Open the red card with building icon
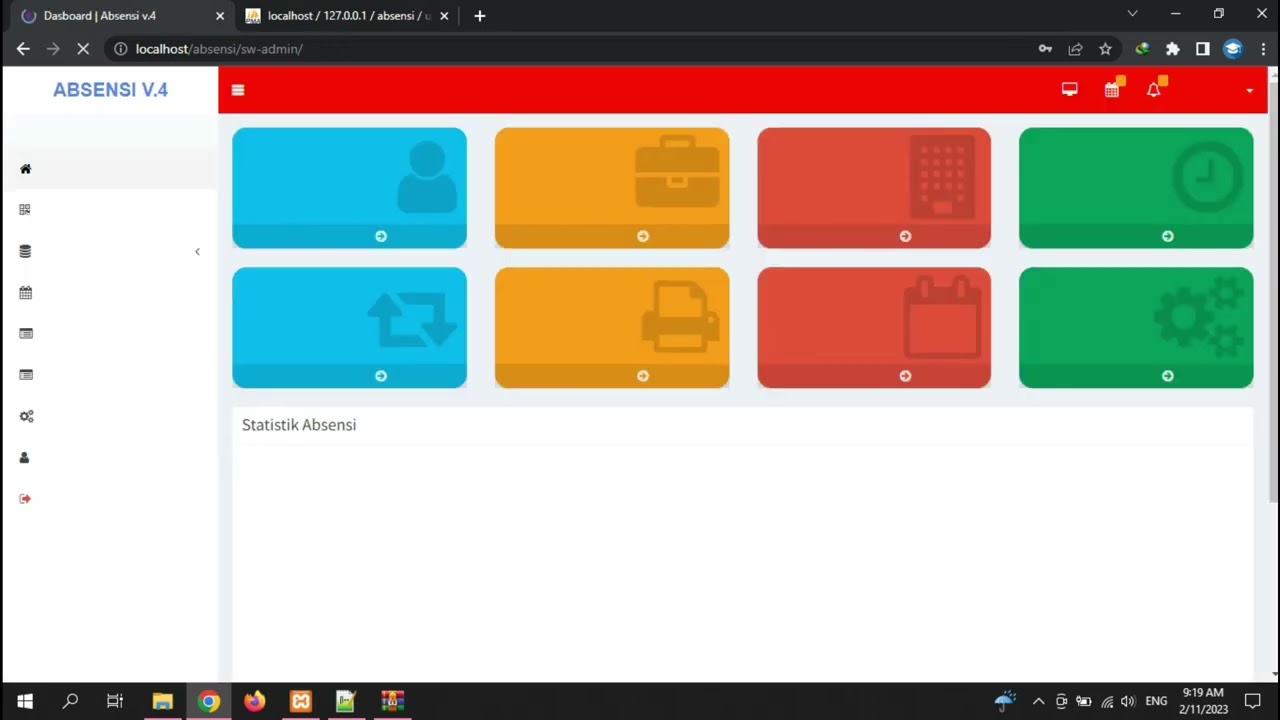This screenshot has width=1280, height=720. 874,188
